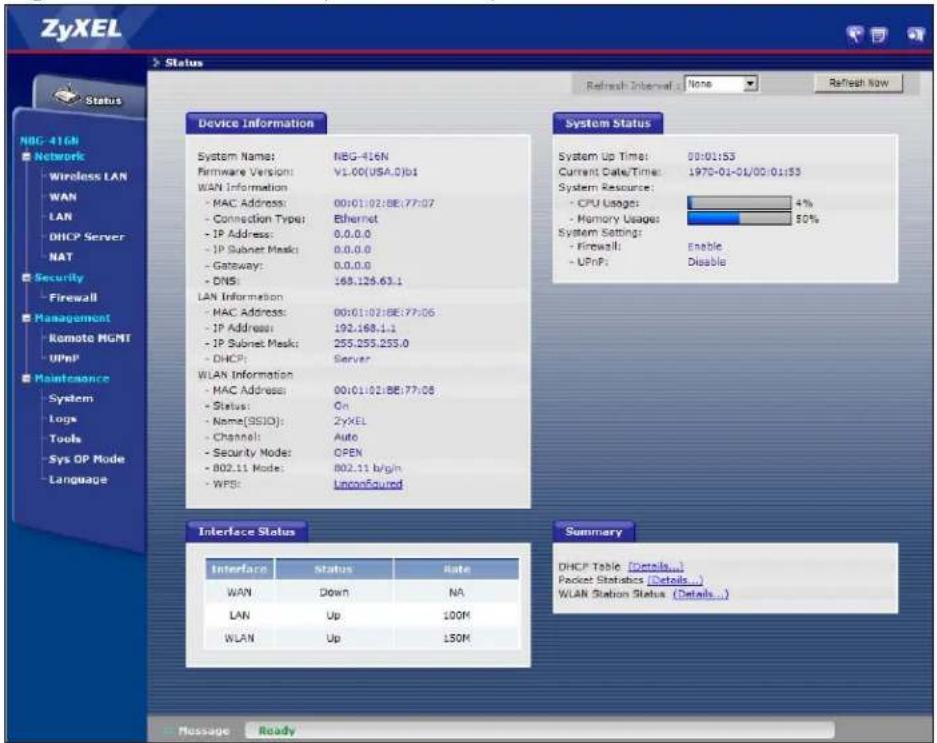Open the setup wizard icon in header
The image size is (937, 743).
click(856, 35)
